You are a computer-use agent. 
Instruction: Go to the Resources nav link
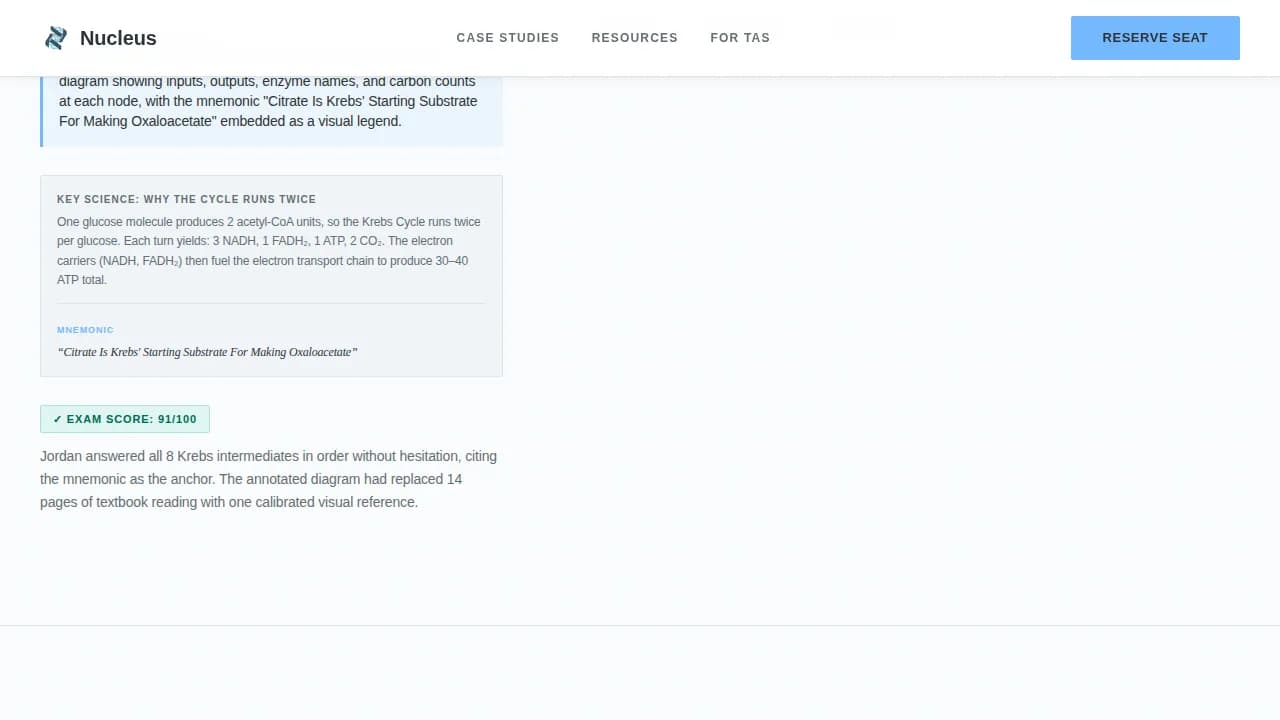tap(635, 38)
